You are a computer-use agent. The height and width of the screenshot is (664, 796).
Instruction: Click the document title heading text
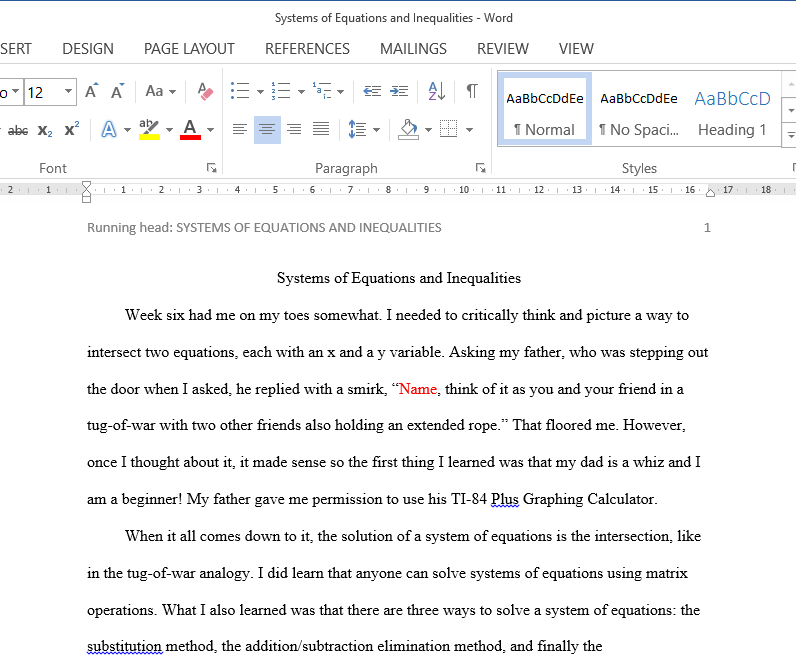click(399, 278)
